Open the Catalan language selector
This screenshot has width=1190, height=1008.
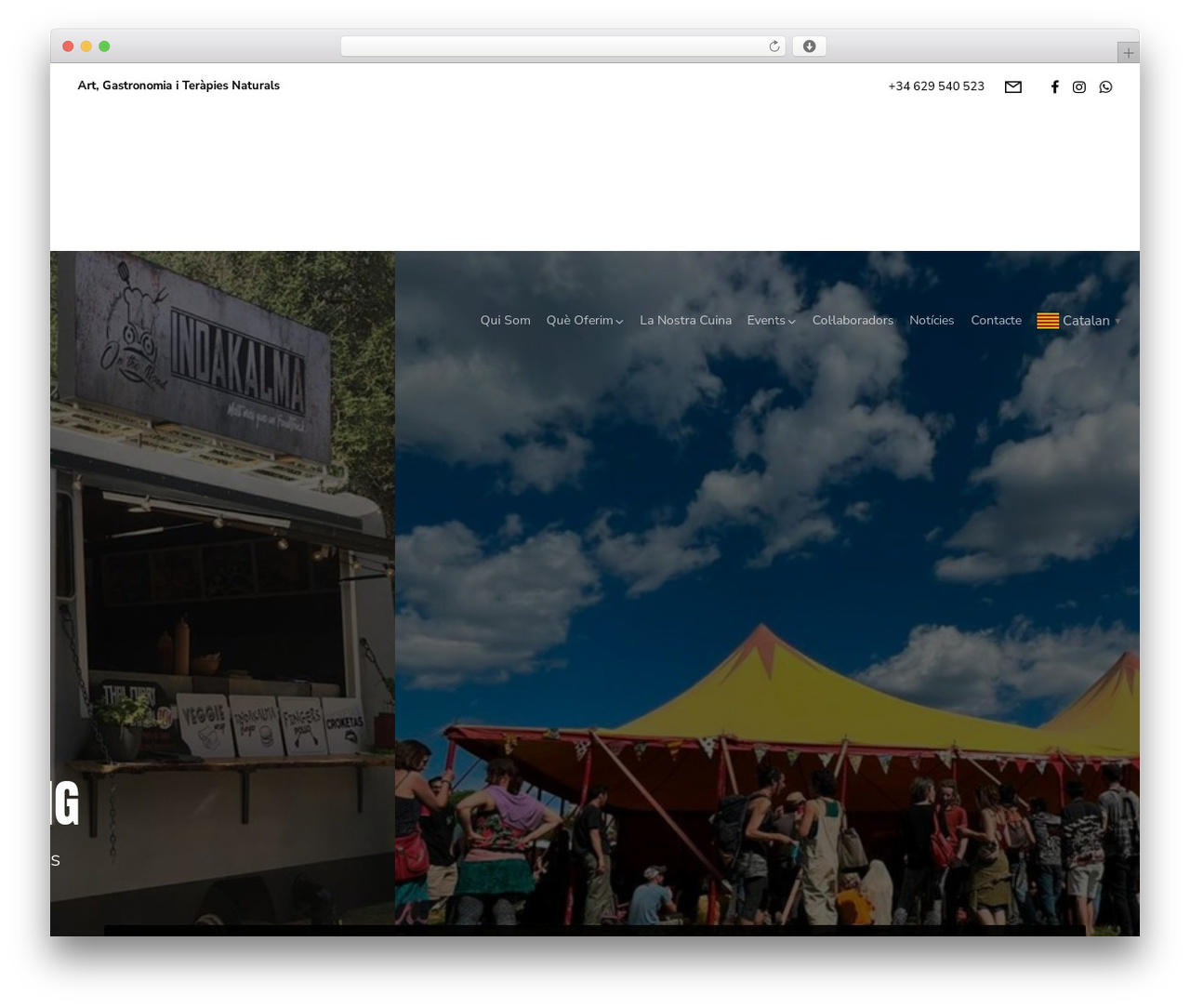point(1079,321)
